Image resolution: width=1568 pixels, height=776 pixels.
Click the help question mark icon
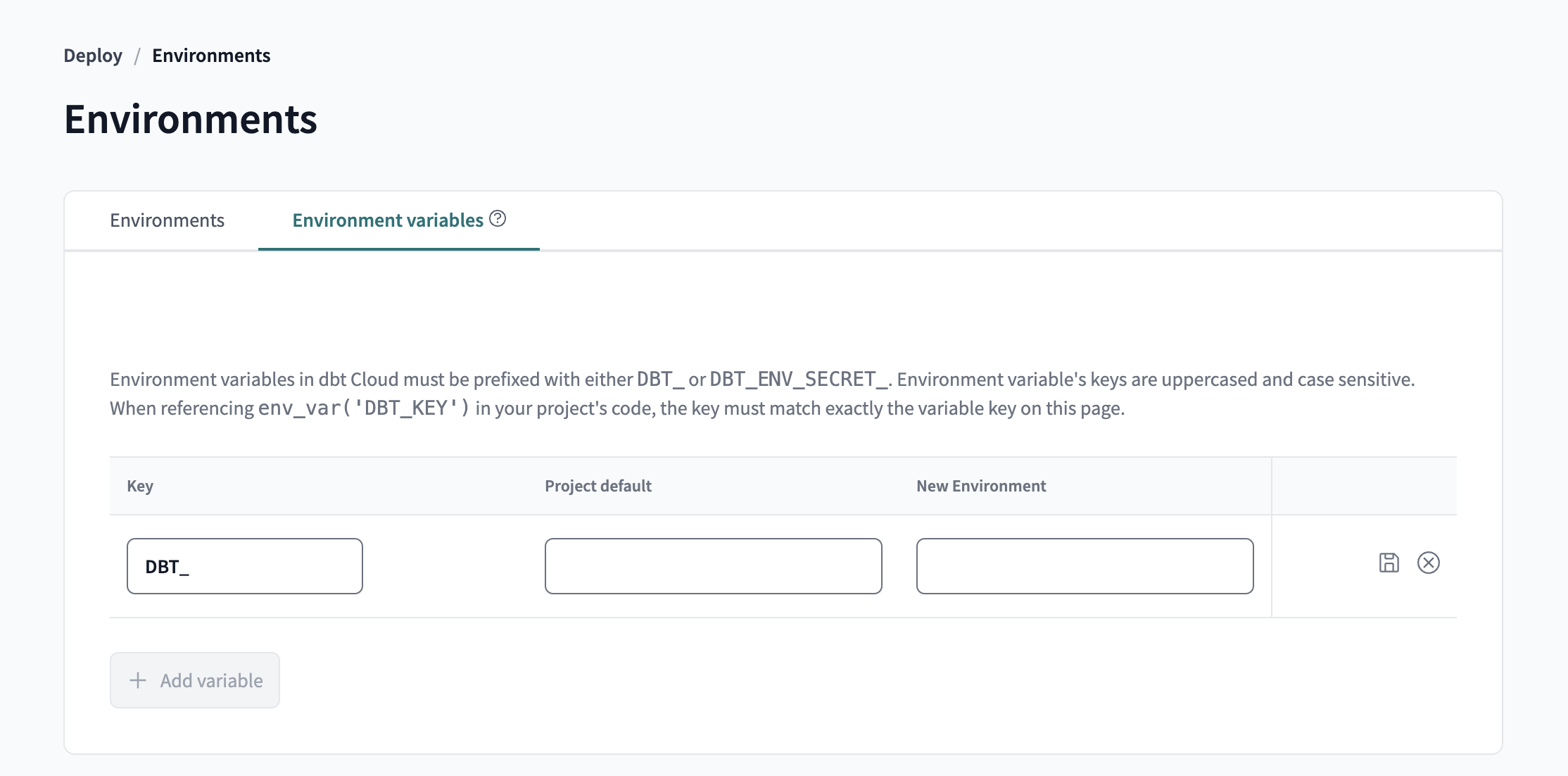[x=498, y=218]
